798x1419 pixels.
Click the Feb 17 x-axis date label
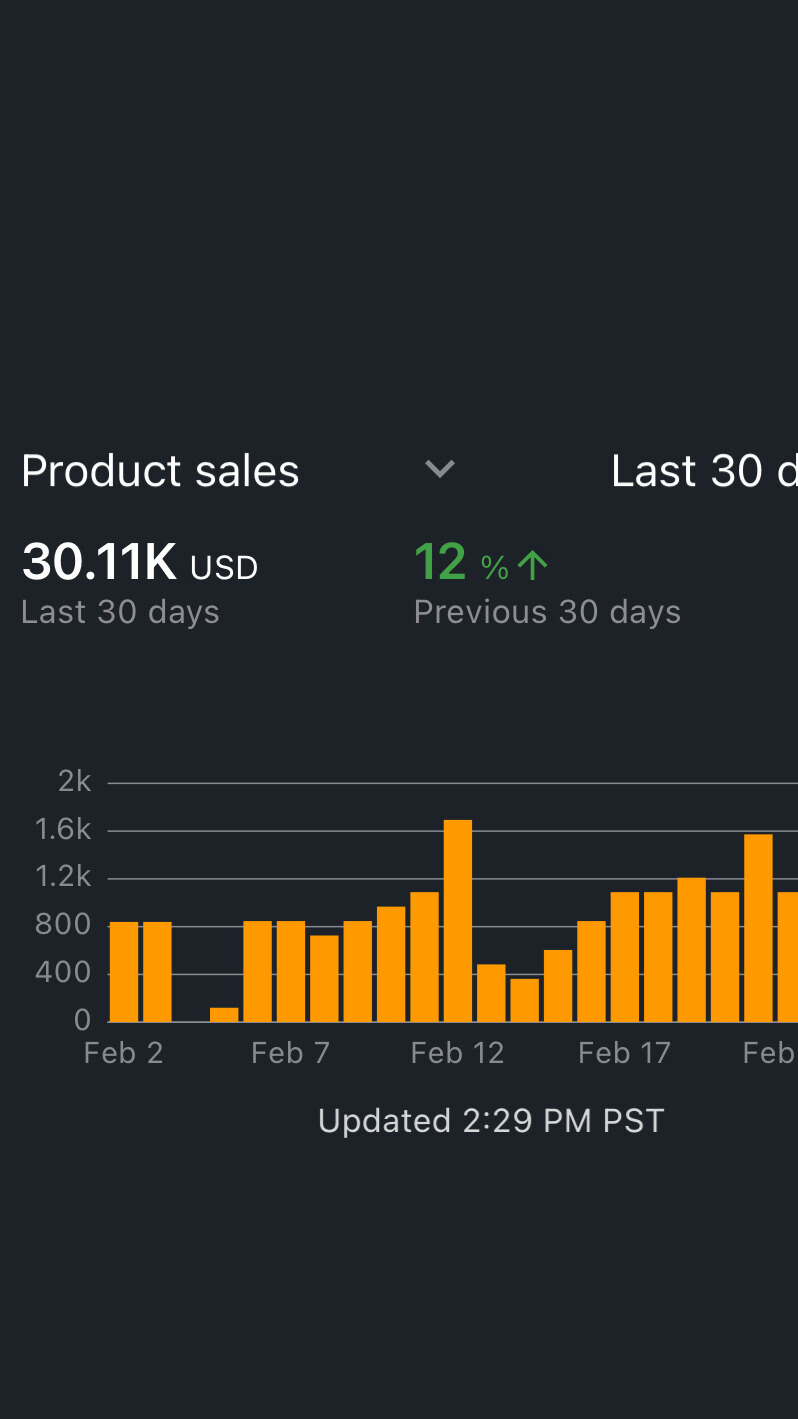coord(624,1053)
